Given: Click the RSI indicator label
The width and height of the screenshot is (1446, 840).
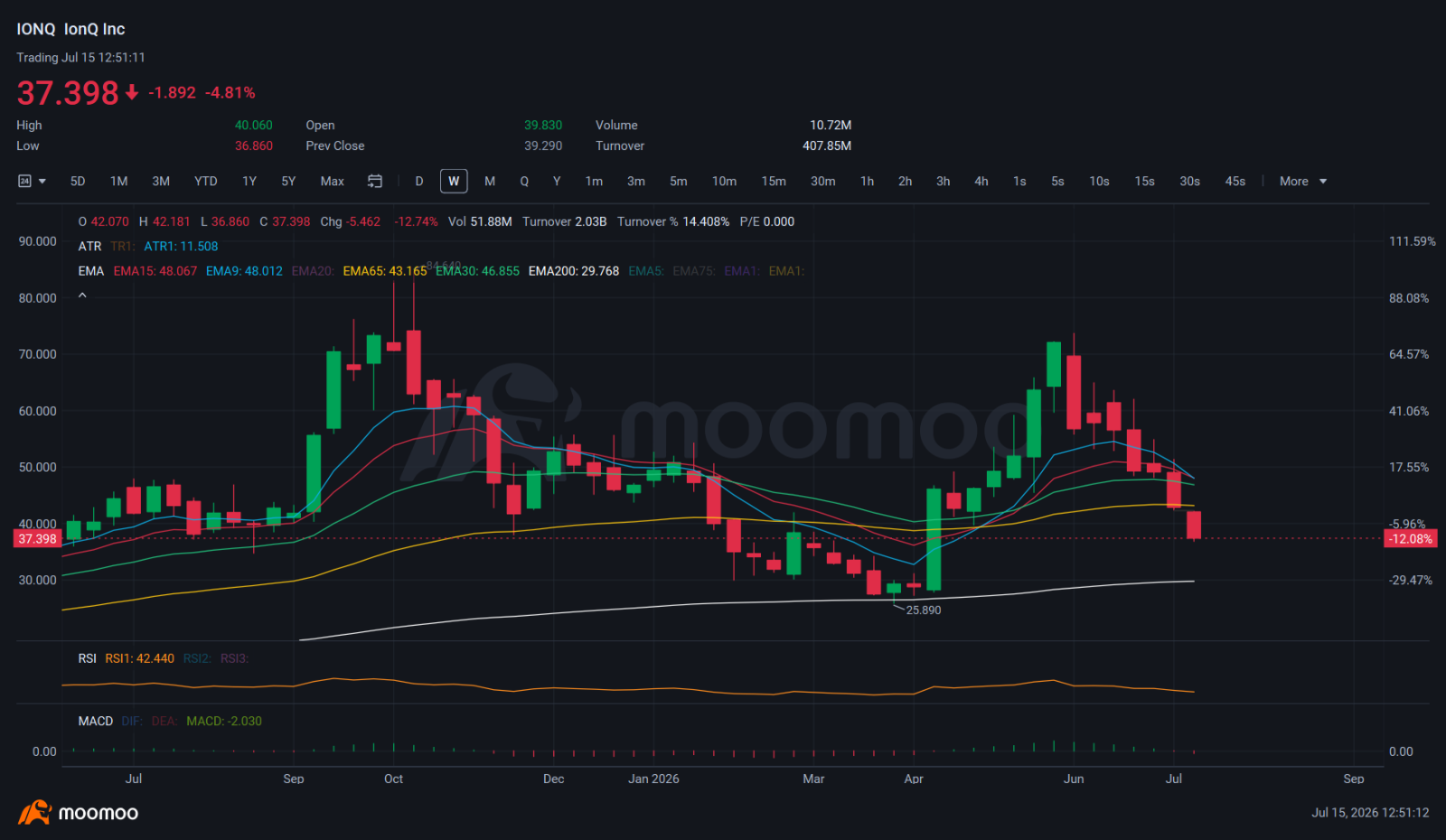Looking at the screenshot, I should click(x=87, y=658).
